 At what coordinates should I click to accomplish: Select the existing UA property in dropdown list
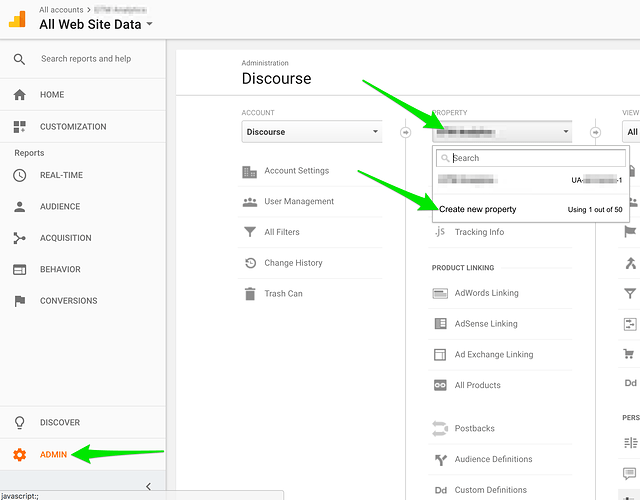tap(530, 180)
